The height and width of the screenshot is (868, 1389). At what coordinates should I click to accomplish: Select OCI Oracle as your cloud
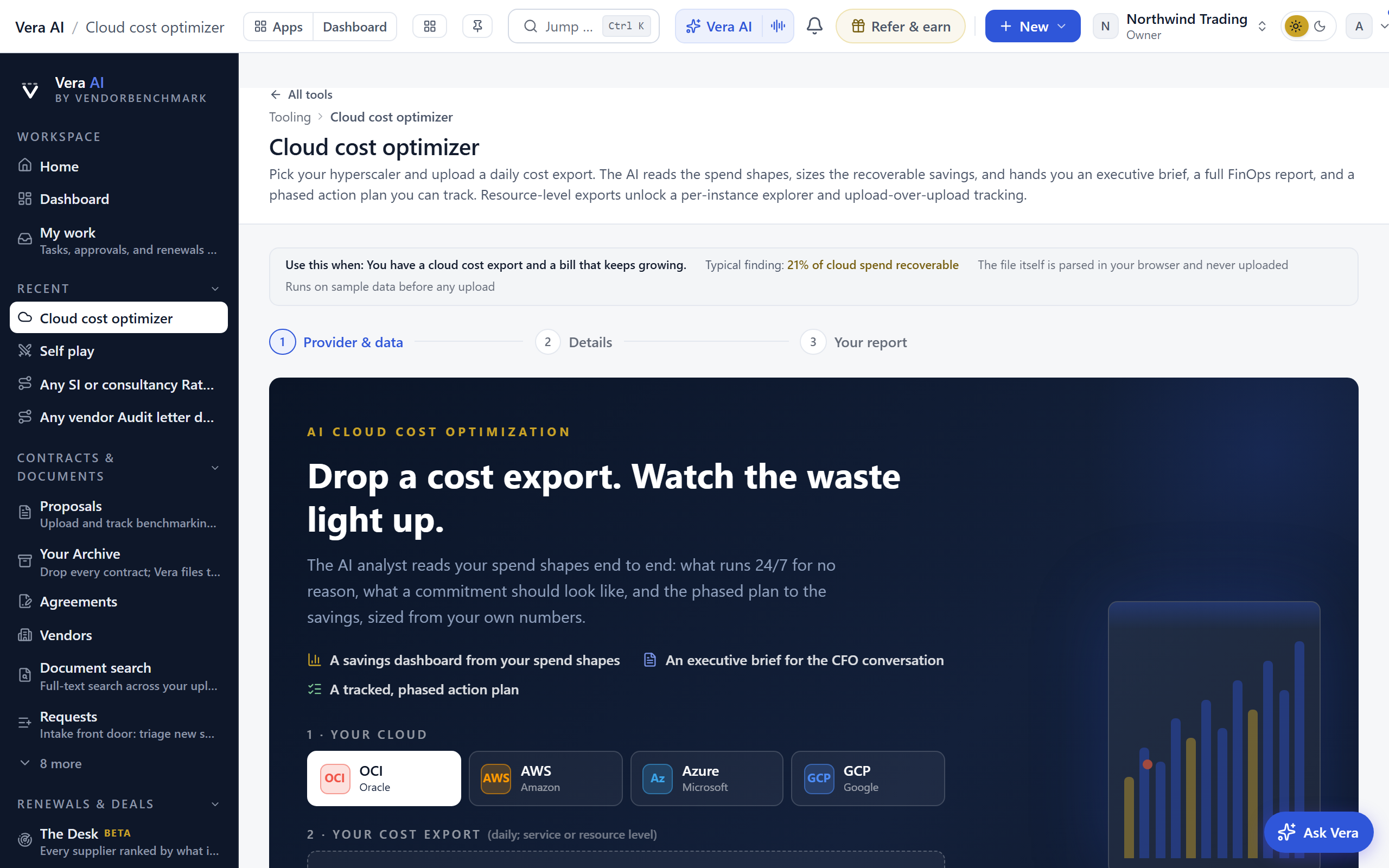(x=384, y=778)
